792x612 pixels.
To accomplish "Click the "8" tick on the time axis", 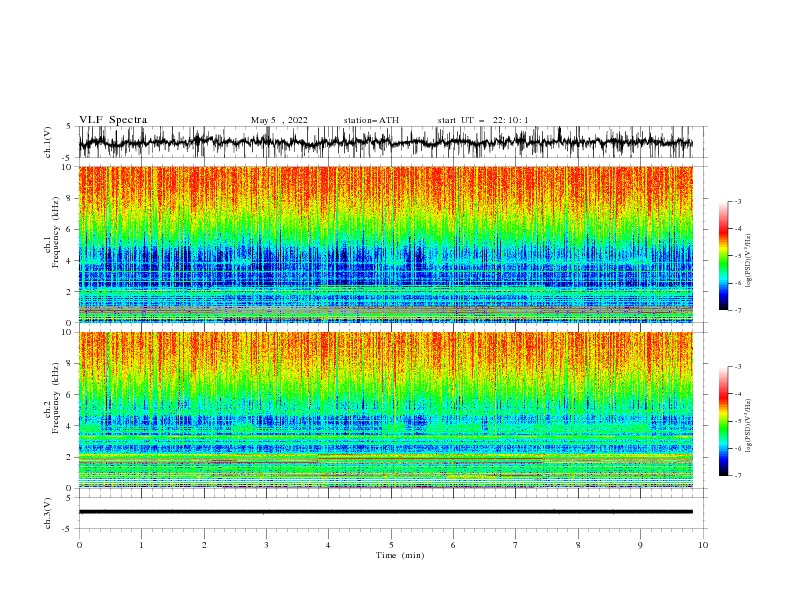I will 578,545.
